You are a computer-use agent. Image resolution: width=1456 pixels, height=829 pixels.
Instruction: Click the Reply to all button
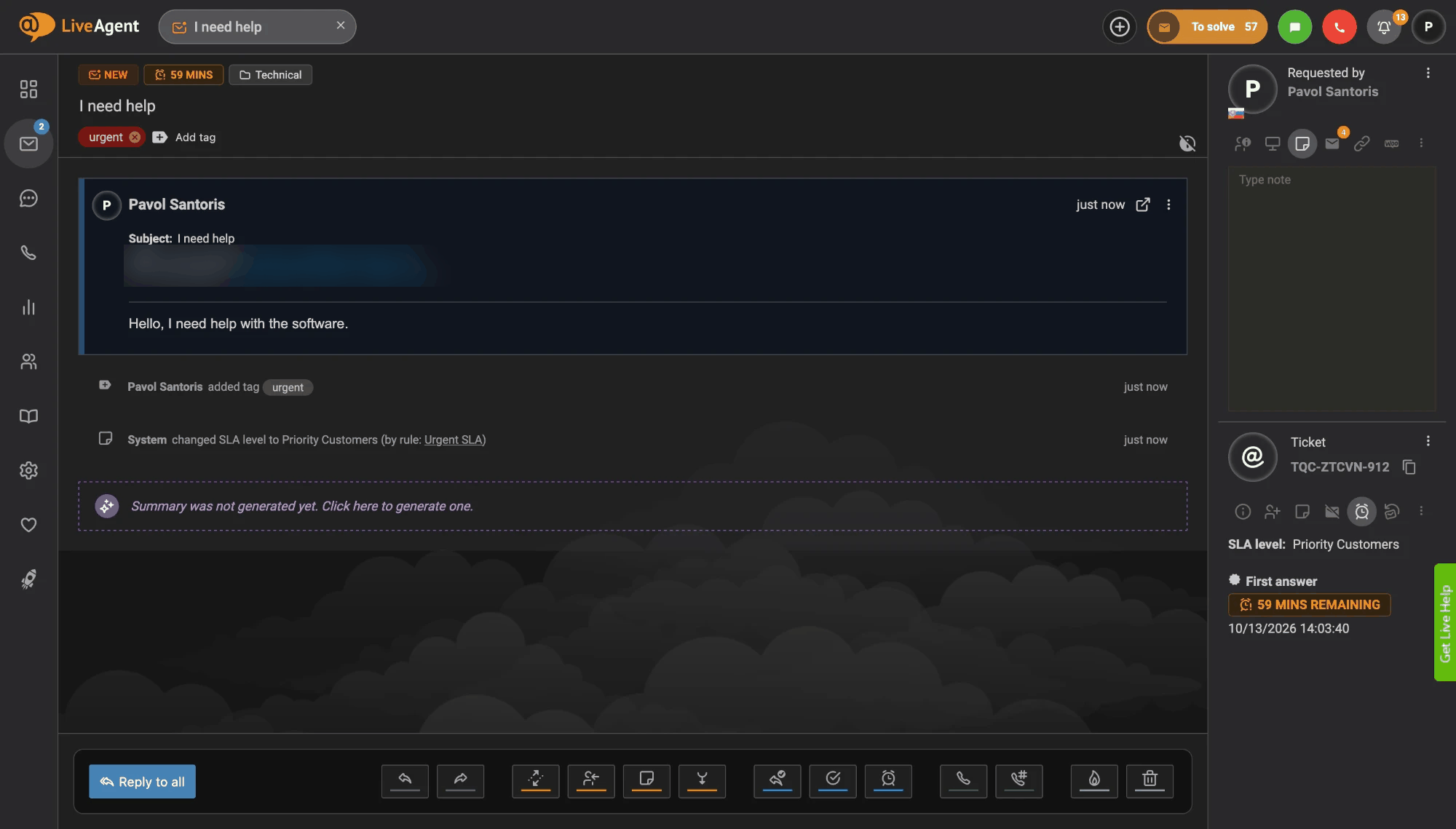(x=142, y=782)
